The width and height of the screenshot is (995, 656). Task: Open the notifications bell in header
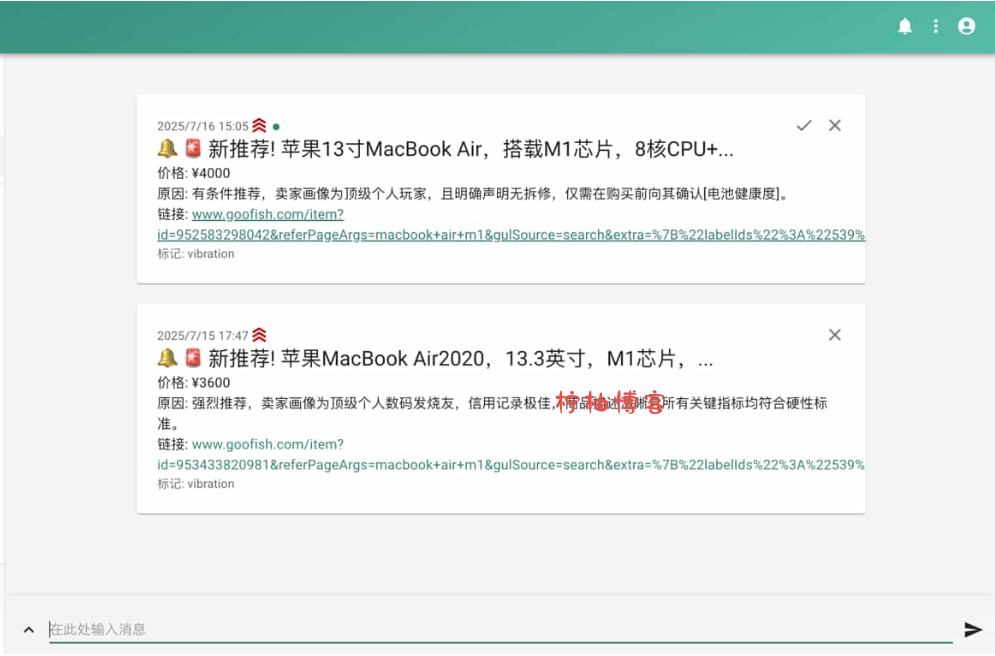(905, 27)
